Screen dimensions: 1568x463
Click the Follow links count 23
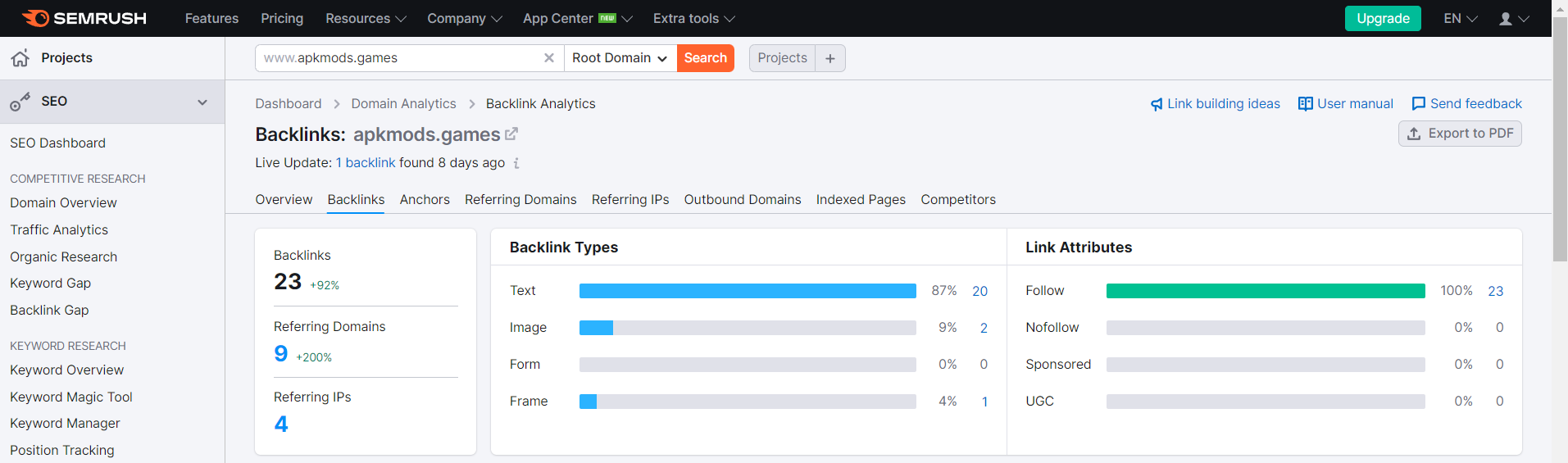coord(1495,291)
